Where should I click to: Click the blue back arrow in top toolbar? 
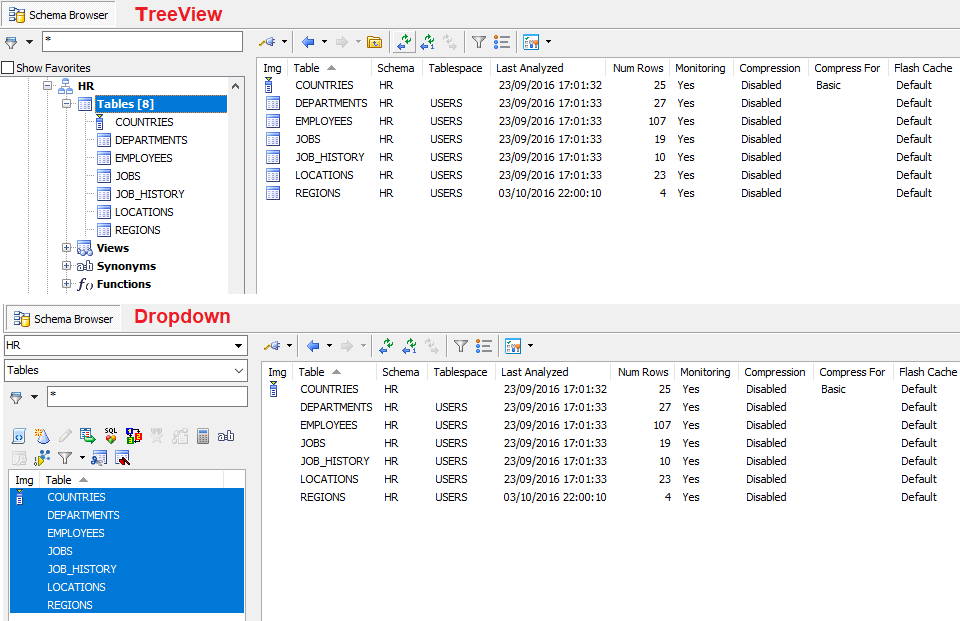[308, 42]
